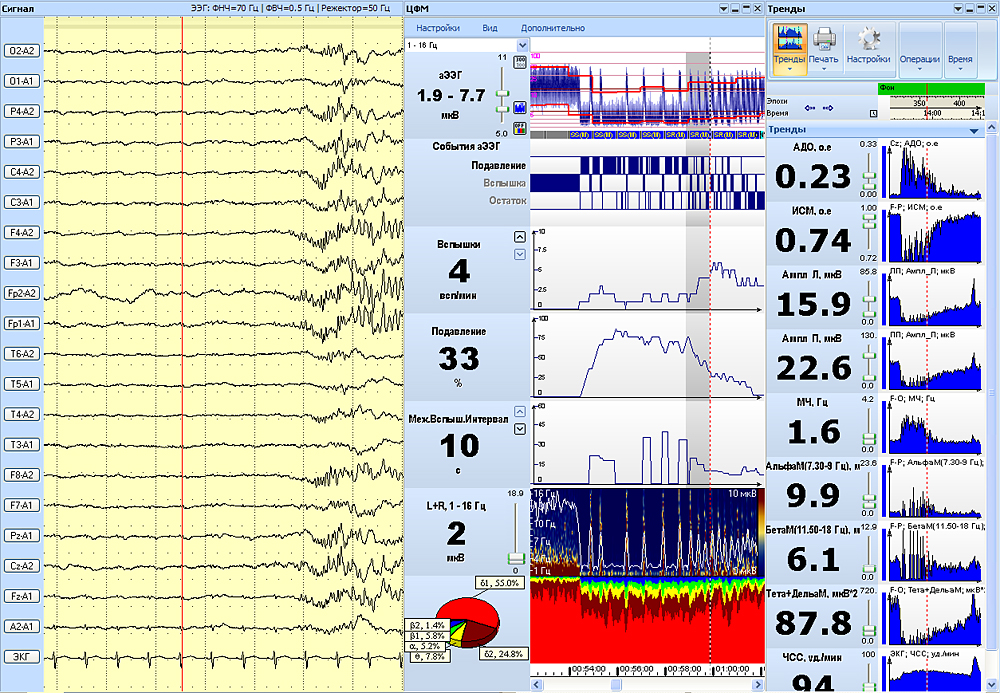Screen dimensions: 1000x693
Task: Open Настройки menu in ЦФМ panel
Action: [438, 28]
